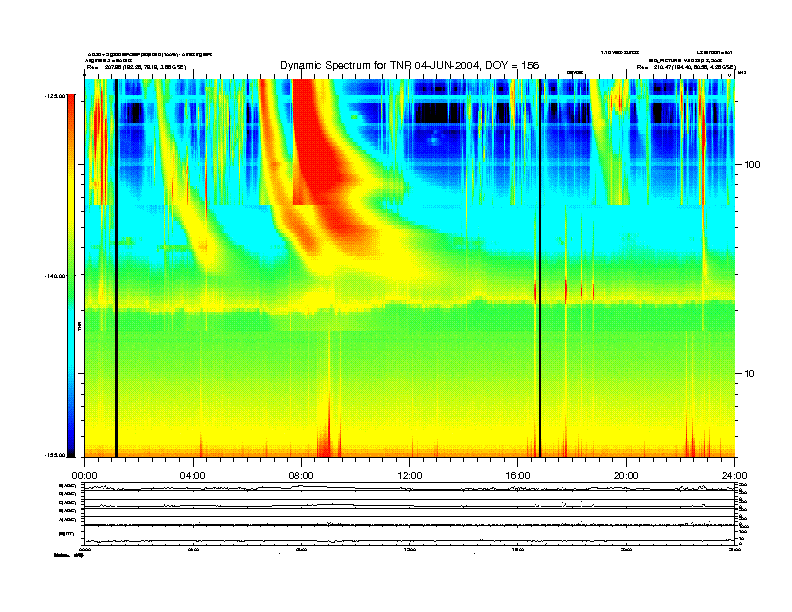Click the 04:00 time axis label
This screenshot has width=792, height=612.
coord(193,476)
